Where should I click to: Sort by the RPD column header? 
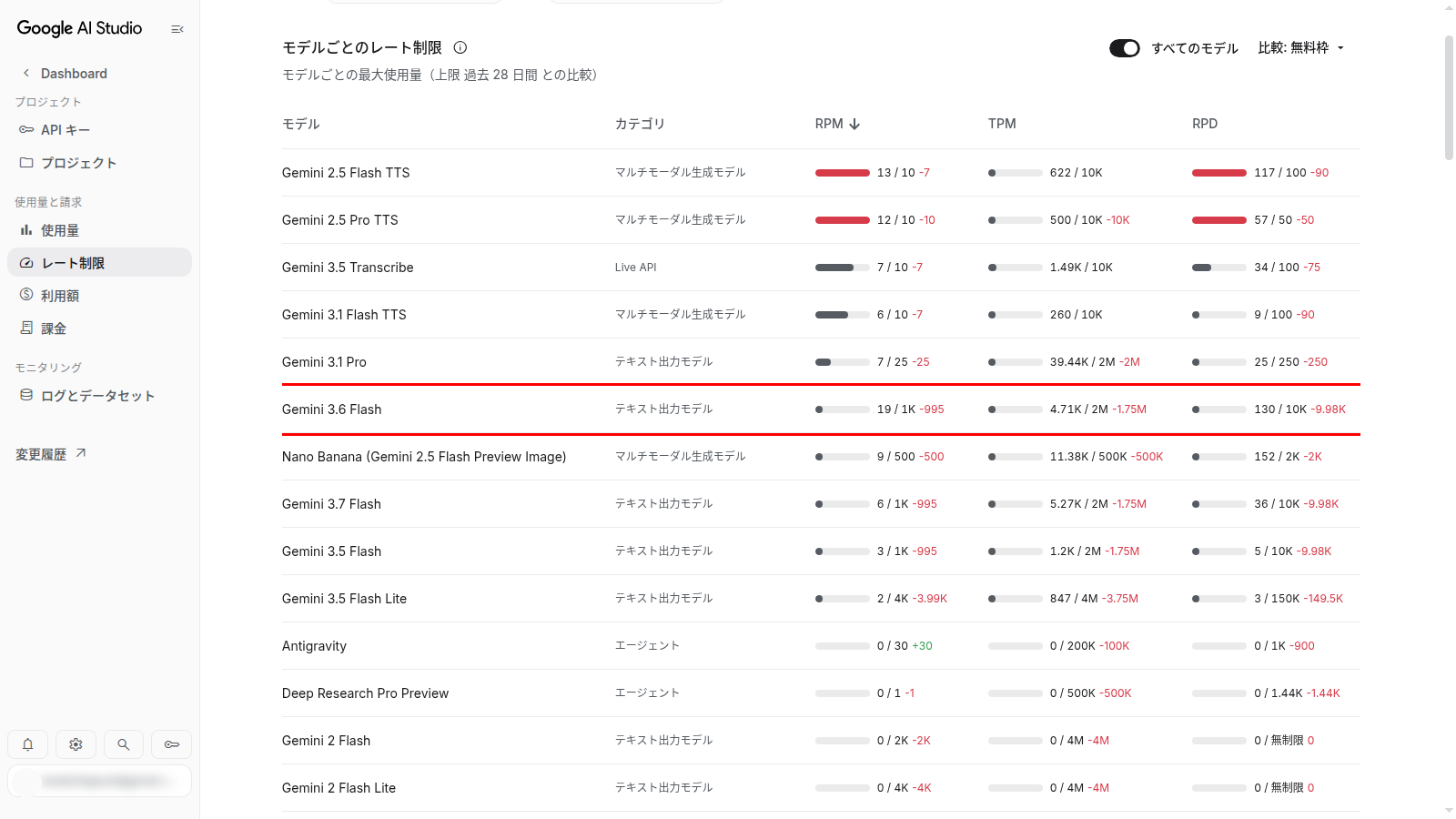click(1205, 124)
